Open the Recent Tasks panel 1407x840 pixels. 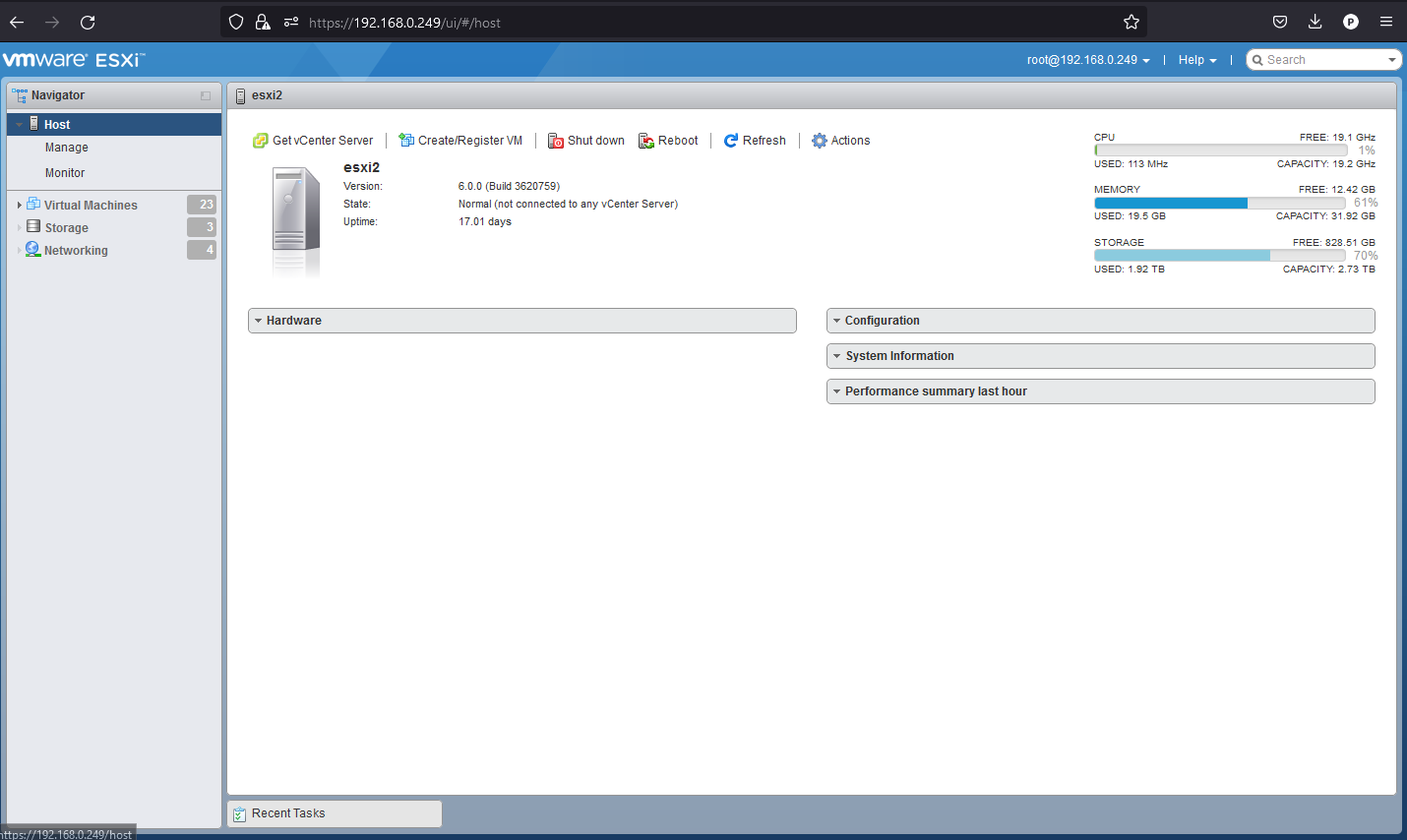[x=335, y=813]
